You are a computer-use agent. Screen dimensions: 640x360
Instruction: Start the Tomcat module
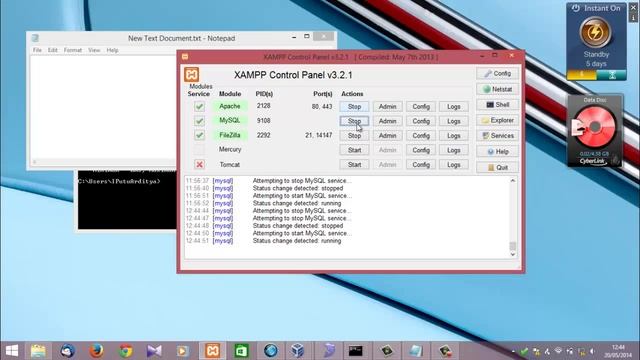click(x=354, y=165)
